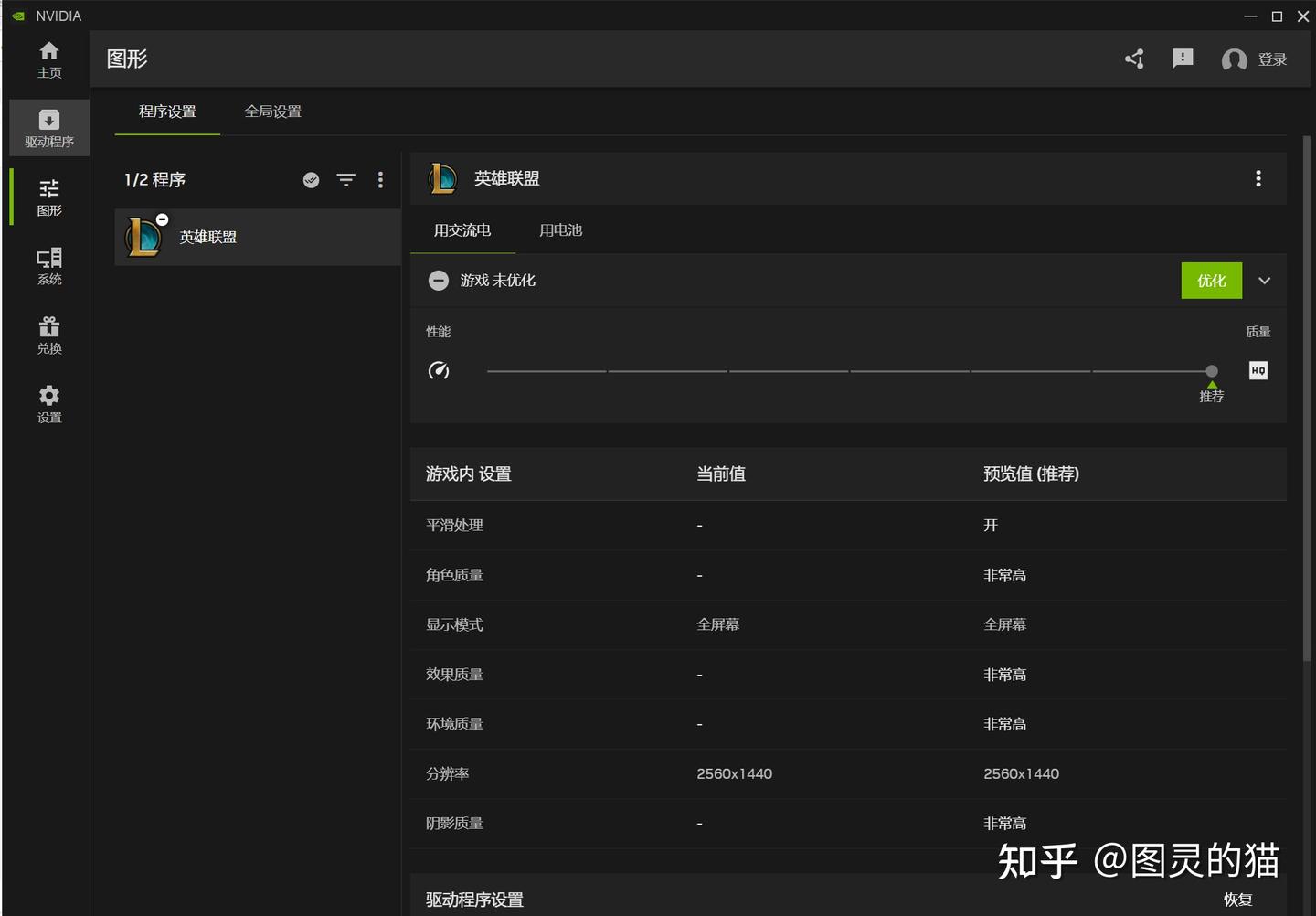Image resolution: width=1316 pixels, height=916 pixels.
Task: Click 登录 to sign in
Action: (1272, 59)
